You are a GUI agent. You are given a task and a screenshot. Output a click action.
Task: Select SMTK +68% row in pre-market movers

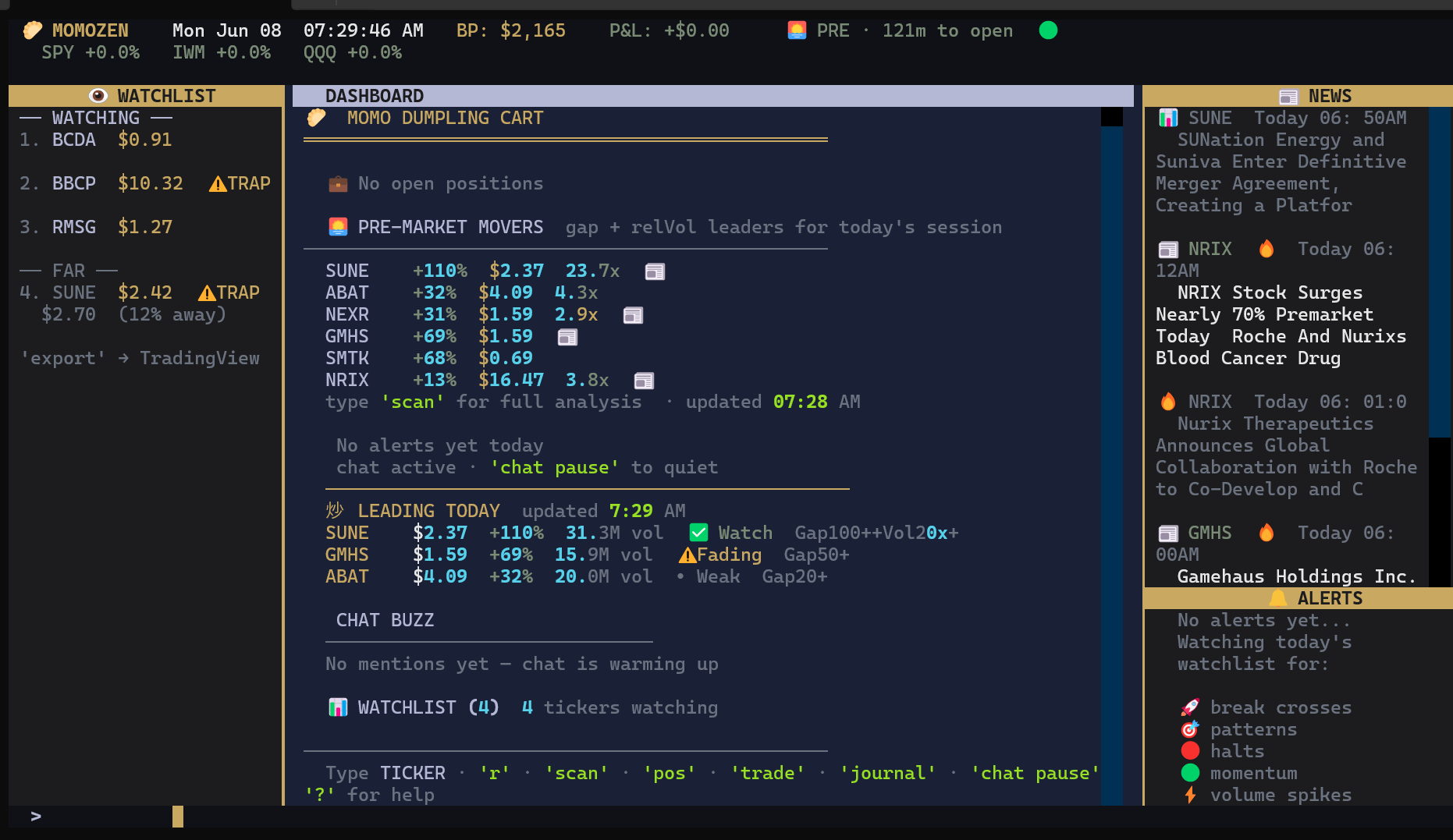click(x=429, y=358)
